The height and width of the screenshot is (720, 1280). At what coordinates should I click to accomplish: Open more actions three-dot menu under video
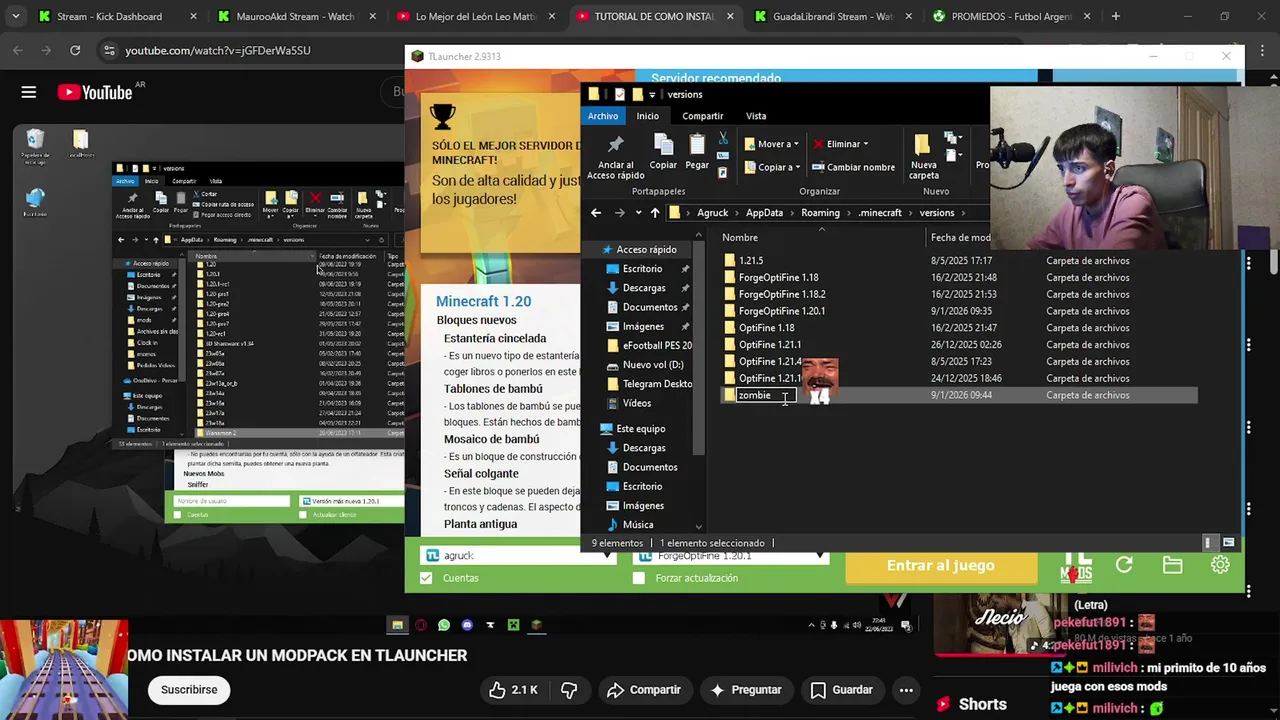[906, 690]
